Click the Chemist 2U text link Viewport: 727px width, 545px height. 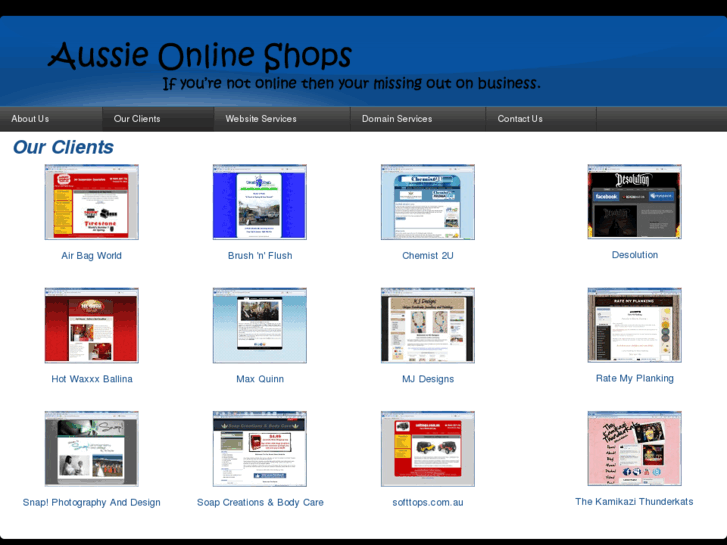point(427,256)
